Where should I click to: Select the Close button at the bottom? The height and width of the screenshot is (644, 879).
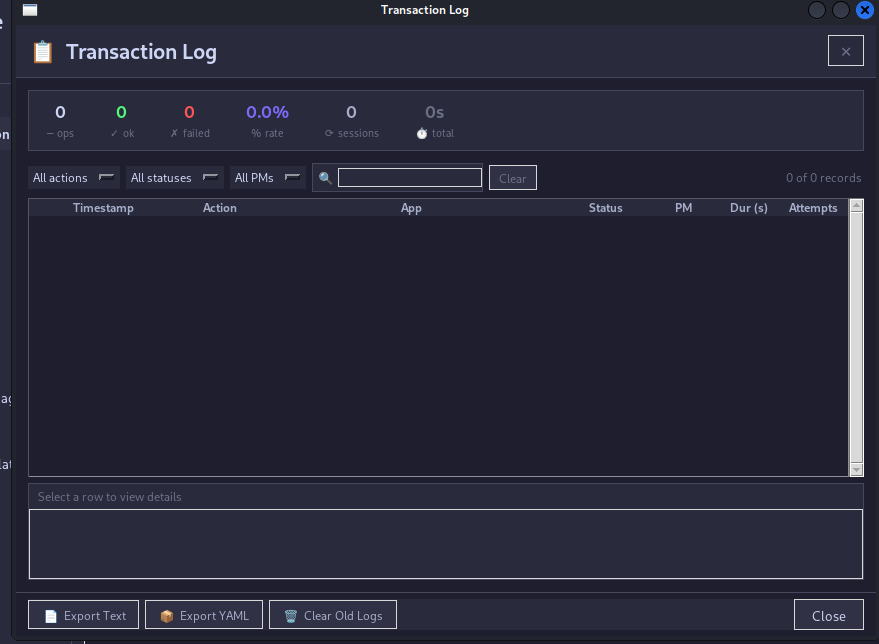tap(828, 614)
